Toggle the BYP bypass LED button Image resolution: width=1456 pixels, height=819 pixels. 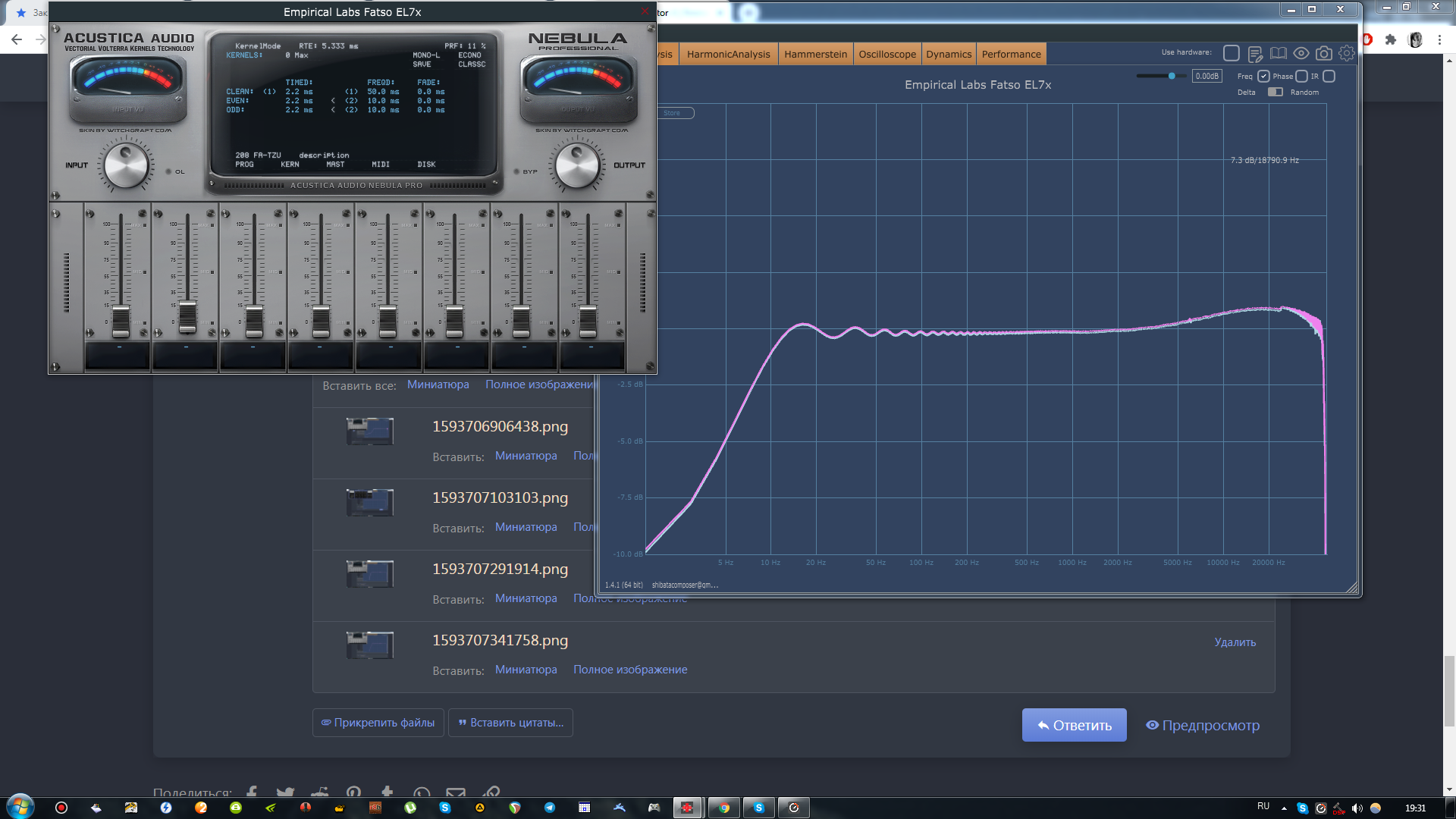[x=517, y=171]
